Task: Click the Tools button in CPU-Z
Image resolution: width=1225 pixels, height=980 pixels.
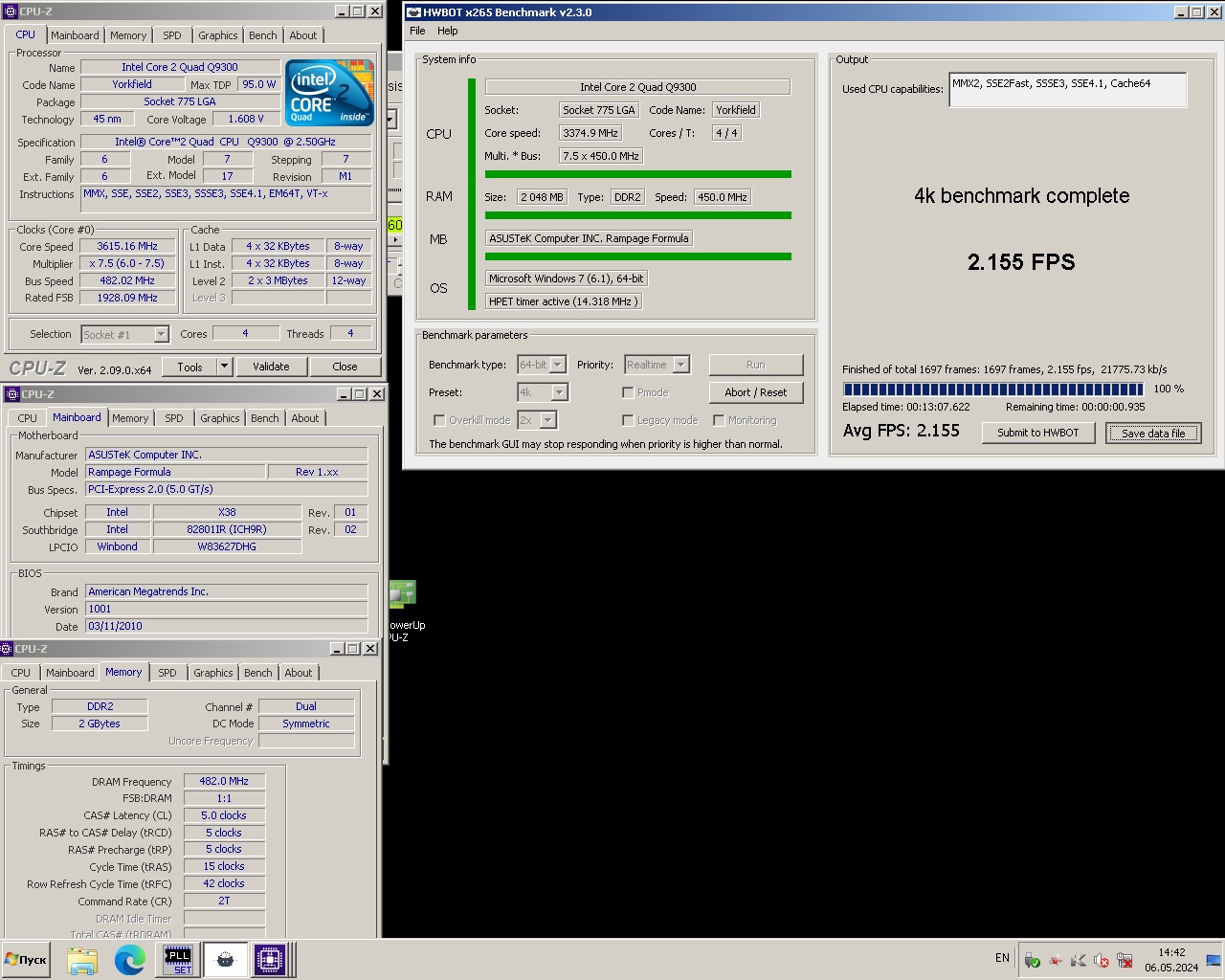Action: tap(190, 367)
